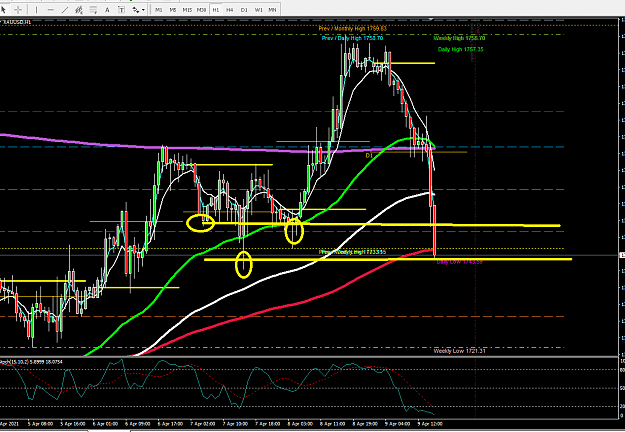This screenshot has height=432, width=625.
Task: Click the '8 Apr 03:00' time label
Action: (x=300, y=424)
